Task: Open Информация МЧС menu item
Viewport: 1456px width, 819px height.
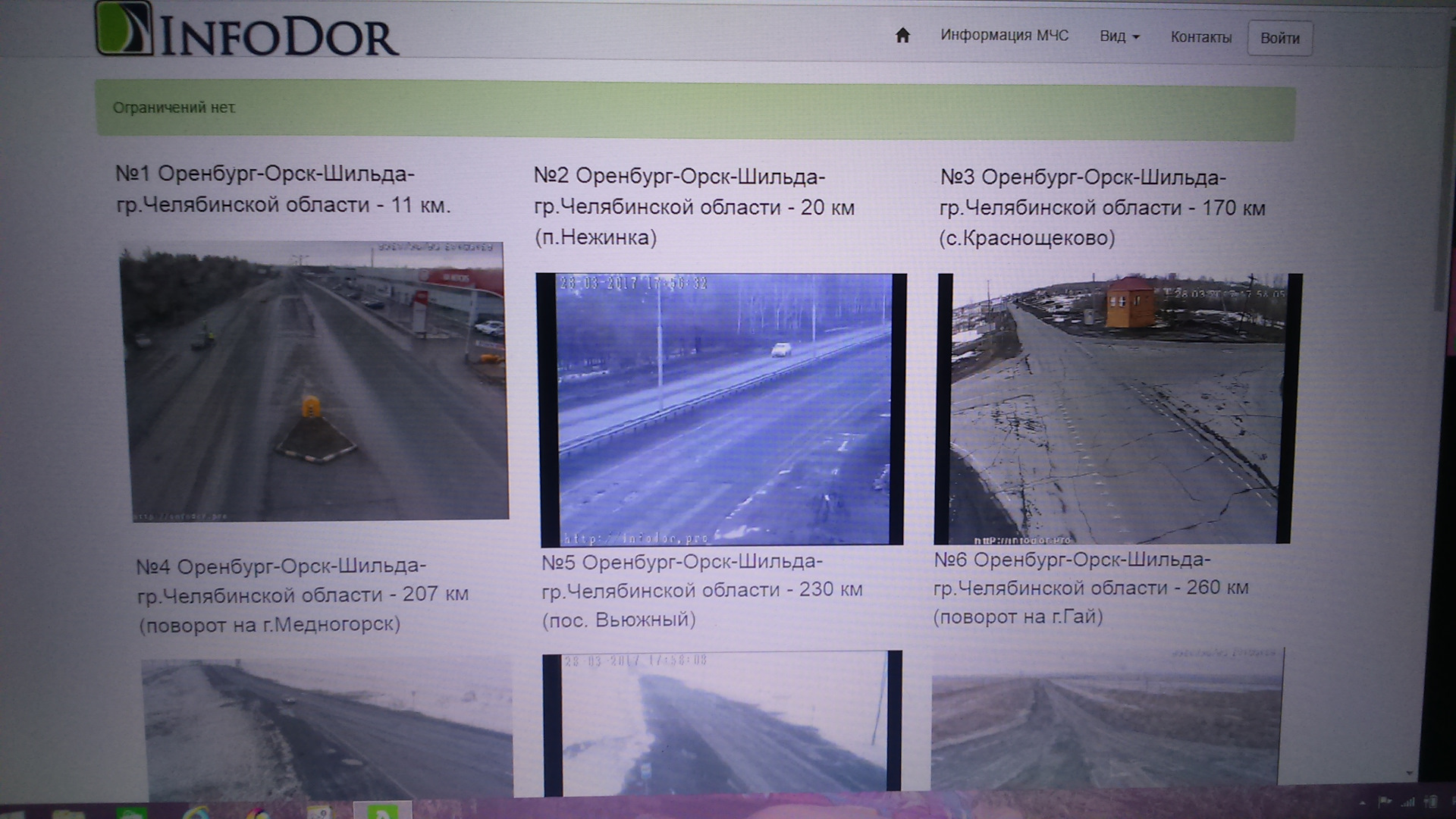Action: coord(1004,36)
